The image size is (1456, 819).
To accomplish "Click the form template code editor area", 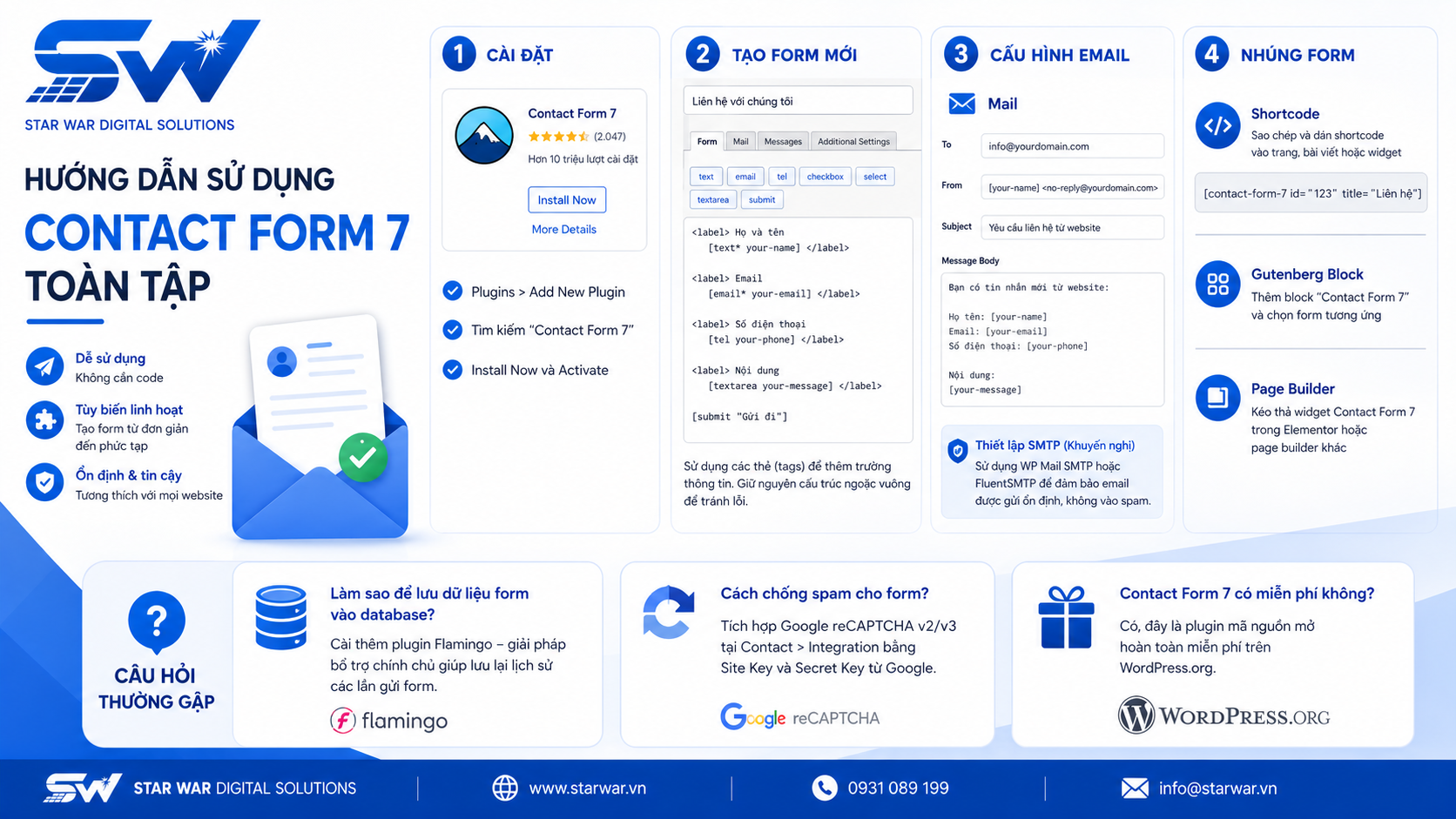I will [x=799, y=330].
